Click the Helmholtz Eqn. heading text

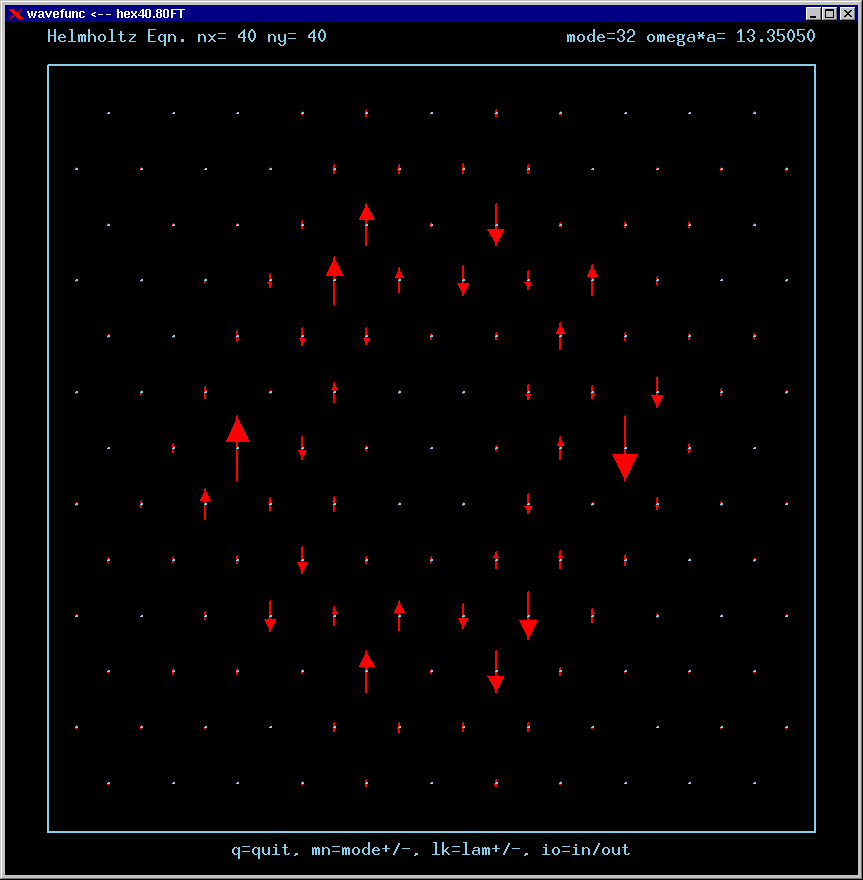click(105, 37)
